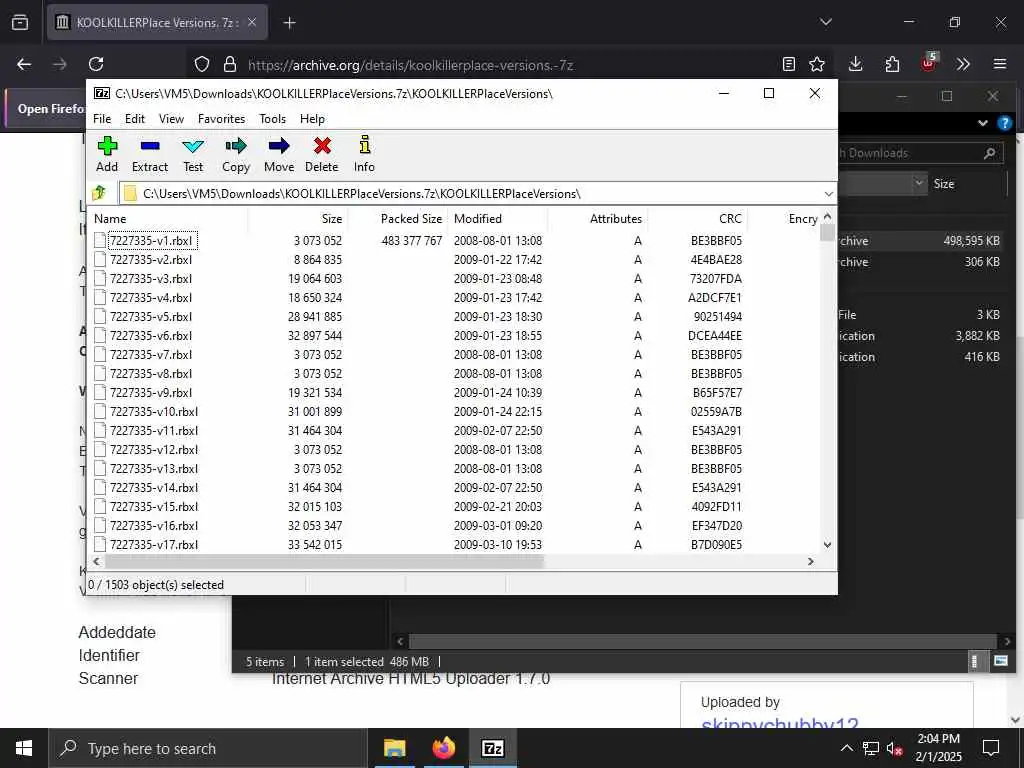Select file 7227335-v17.rbxl
The height and width of the screenshot is (768, 1024).
click(153, 545)
